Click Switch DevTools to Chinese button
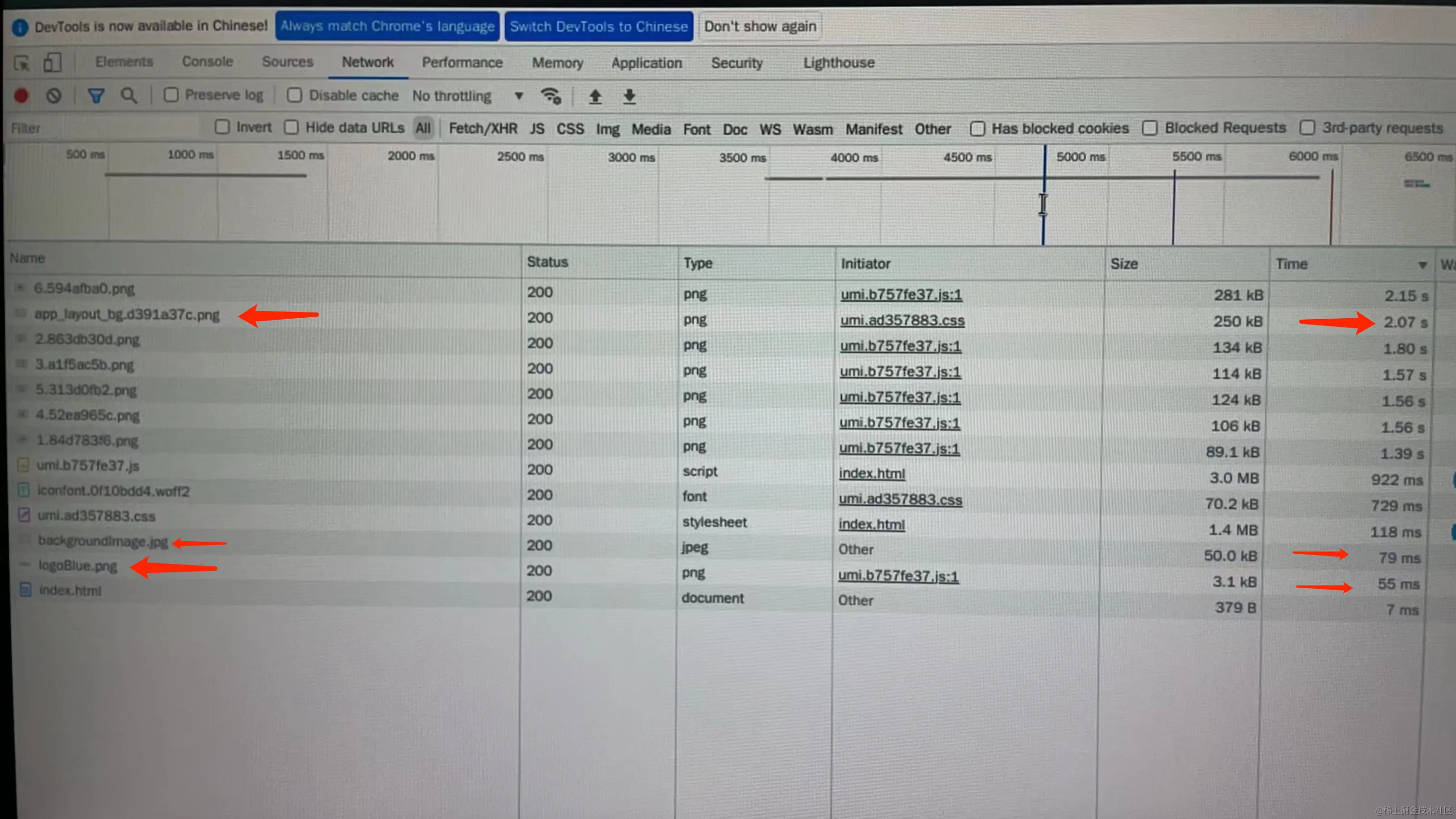Viewport: 1456px width, 819px height. [598, 26]
